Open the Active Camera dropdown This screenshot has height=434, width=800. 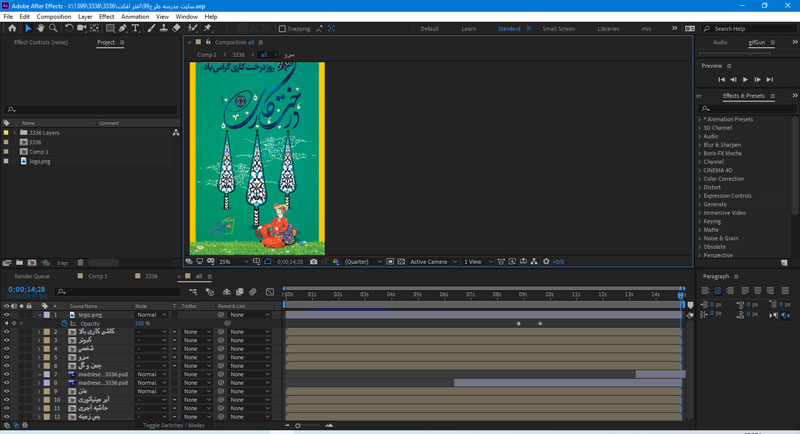click(x=433, y=262)
